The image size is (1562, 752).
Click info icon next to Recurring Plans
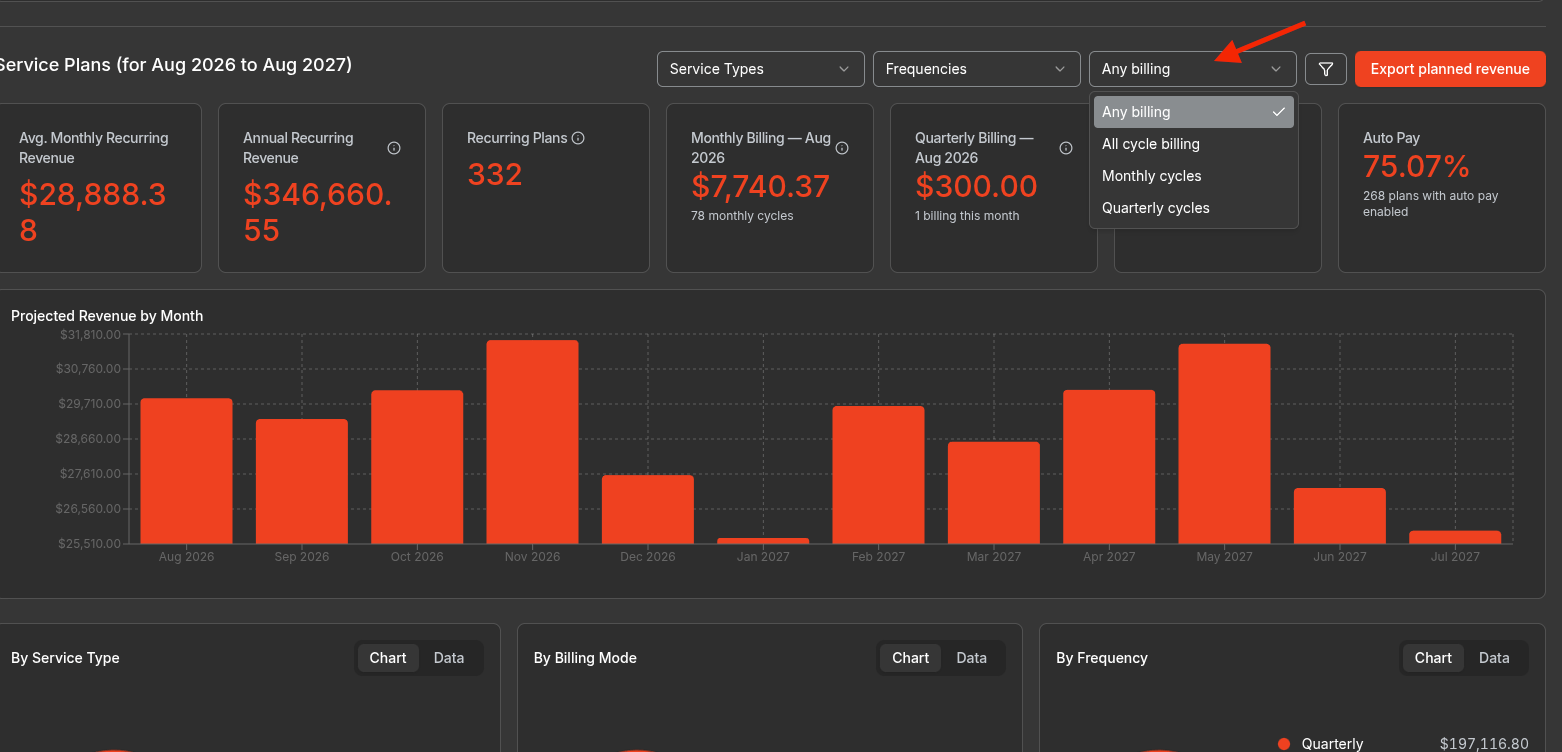(578, 138)
